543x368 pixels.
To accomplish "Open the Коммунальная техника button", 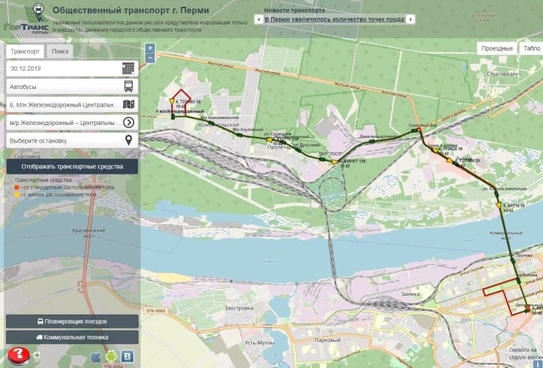I will [x=72, y=337].
